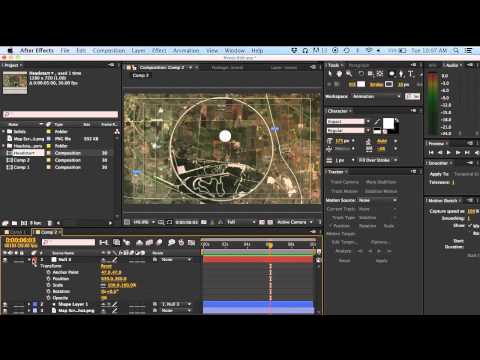The height and width of the screenshot is (360, 480).
Task: Click auto-keyframe stopwatch icon in timeline header
Action: 181,243
